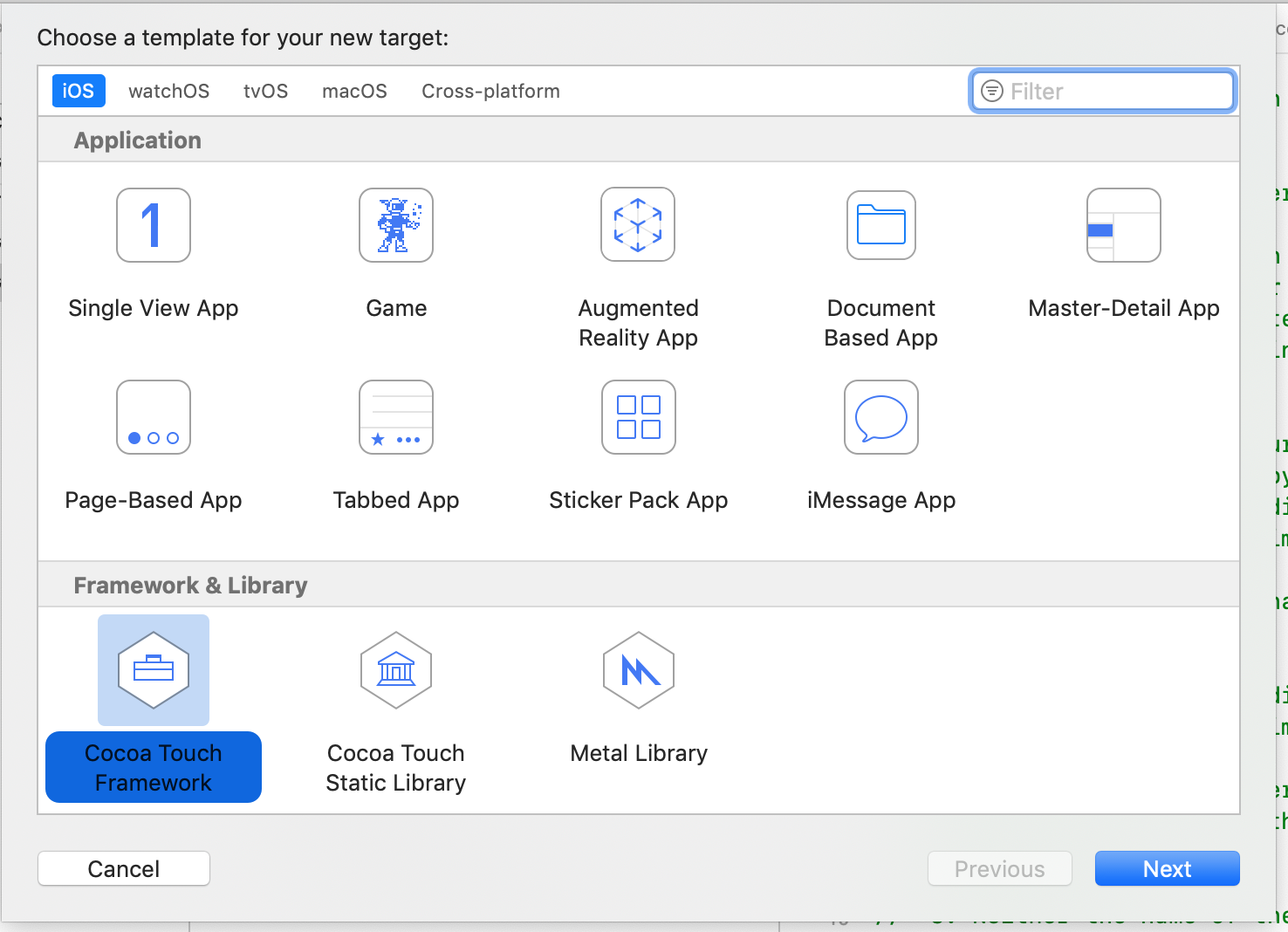This screenshot has height=932, width=1288.
Task: Select the Single View App template icon
Action: [154, 225]
